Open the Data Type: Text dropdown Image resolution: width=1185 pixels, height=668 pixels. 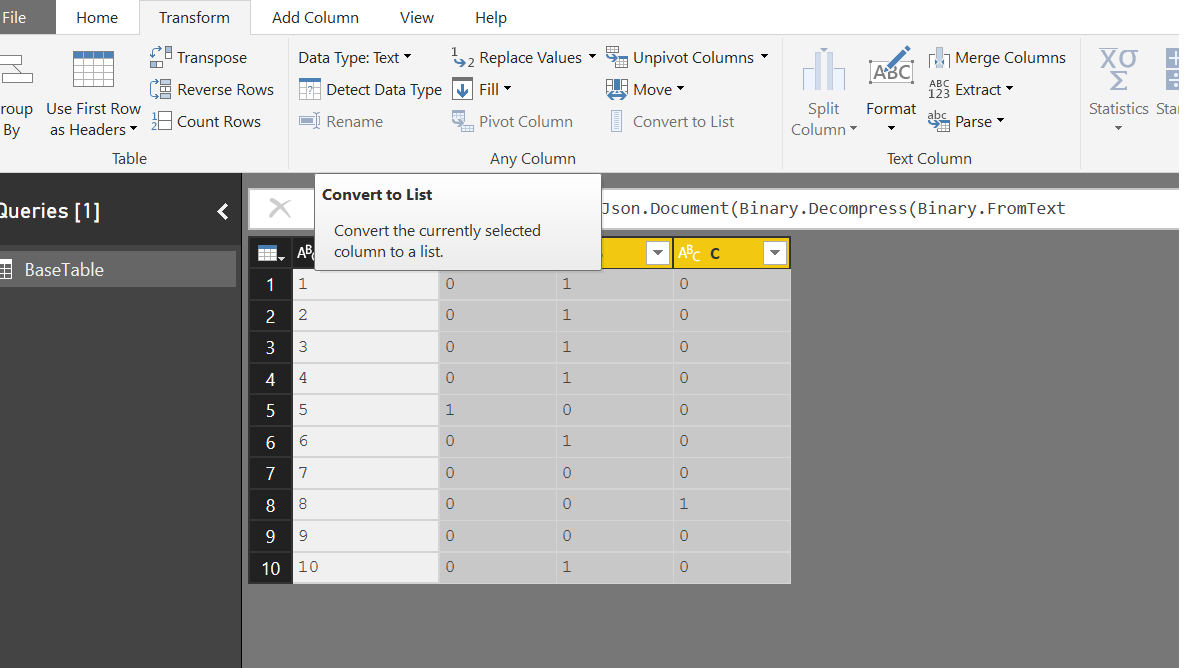(x=355, y=57)
